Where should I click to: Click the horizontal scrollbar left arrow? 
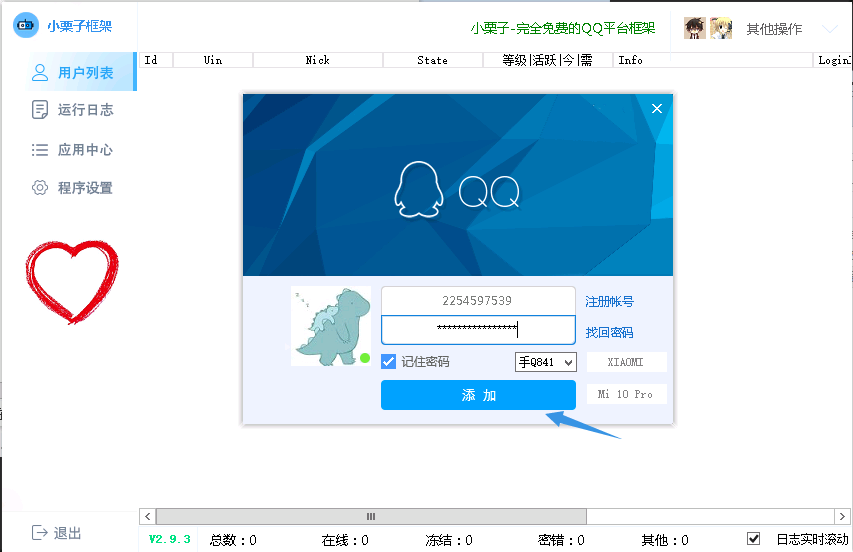(147, 516)
